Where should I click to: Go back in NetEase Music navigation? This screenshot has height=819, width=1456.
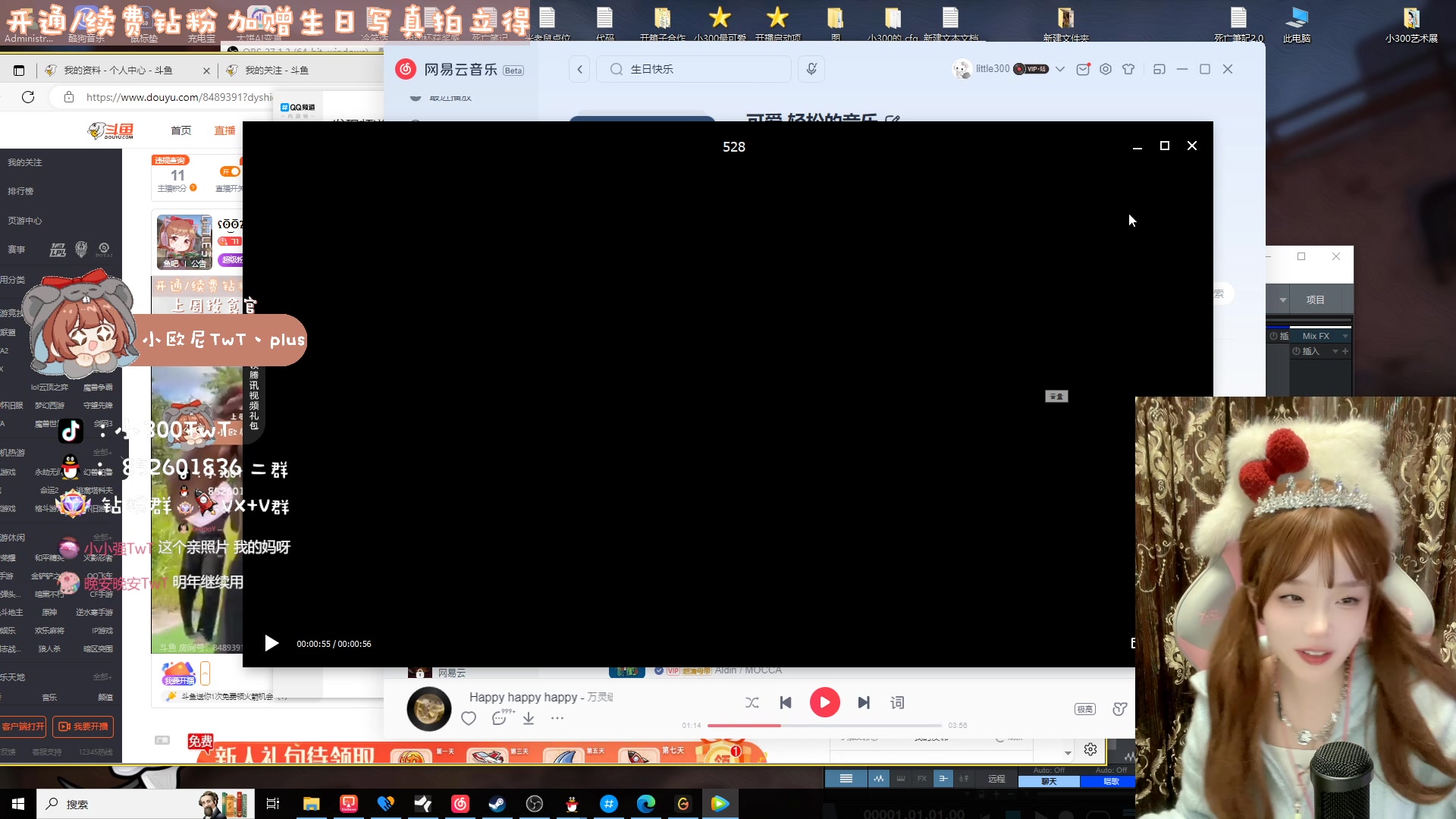tap(579, 69)
